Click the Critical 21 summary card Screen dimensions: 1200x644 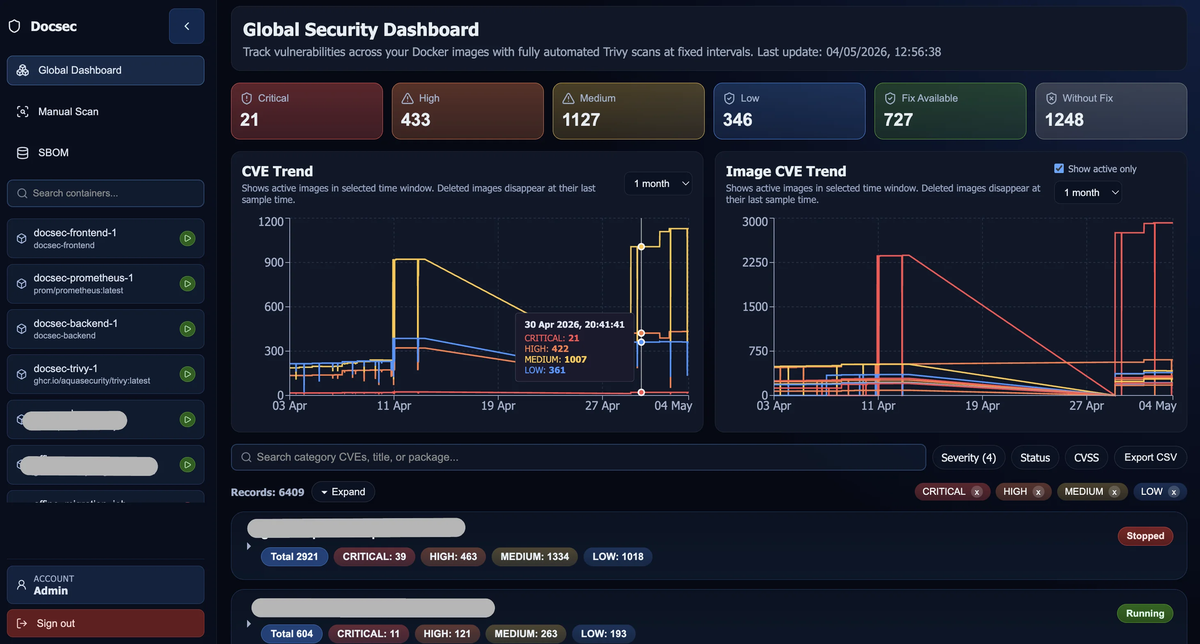tap(307, 111)
